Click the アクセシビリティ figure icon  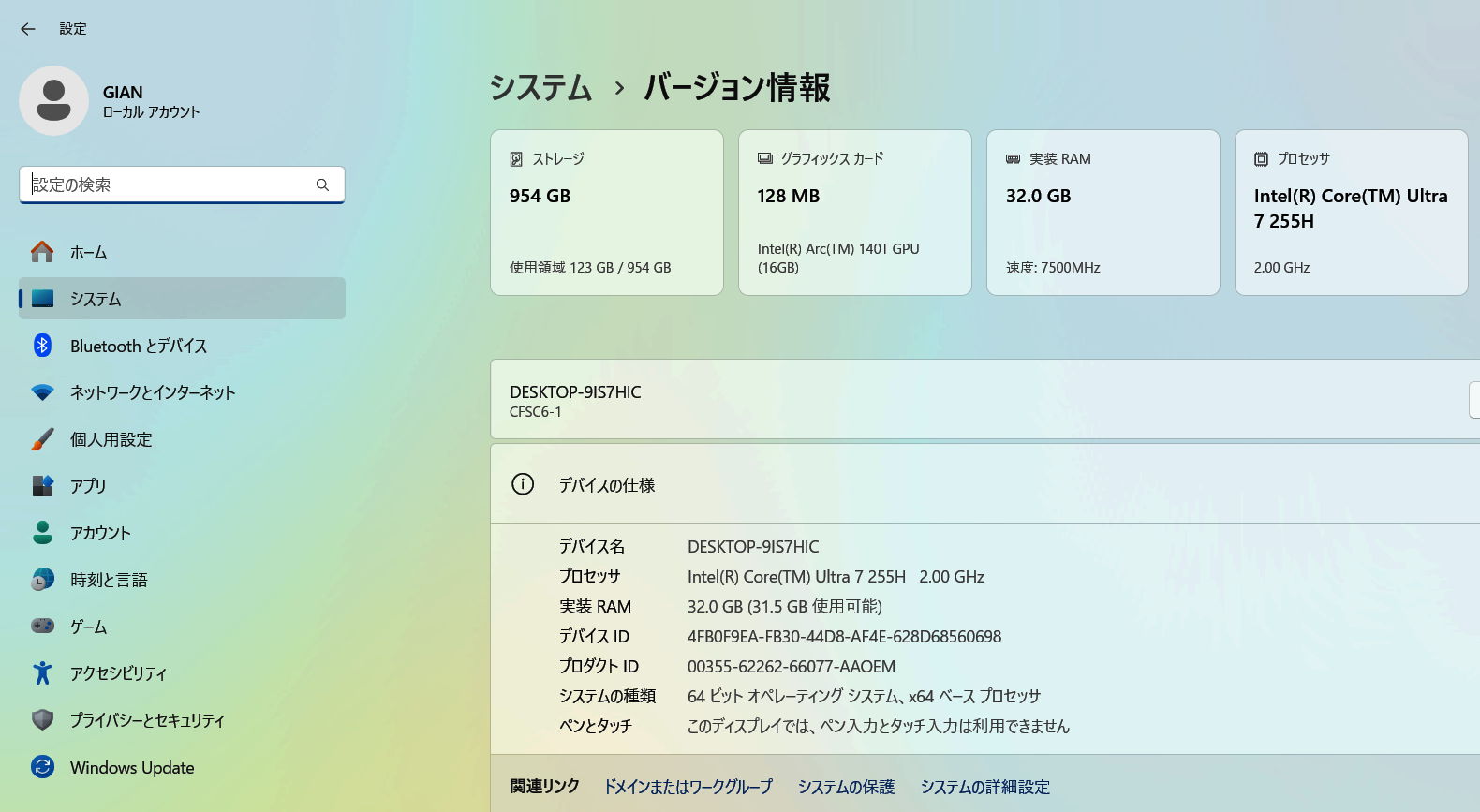pos(42,672)
